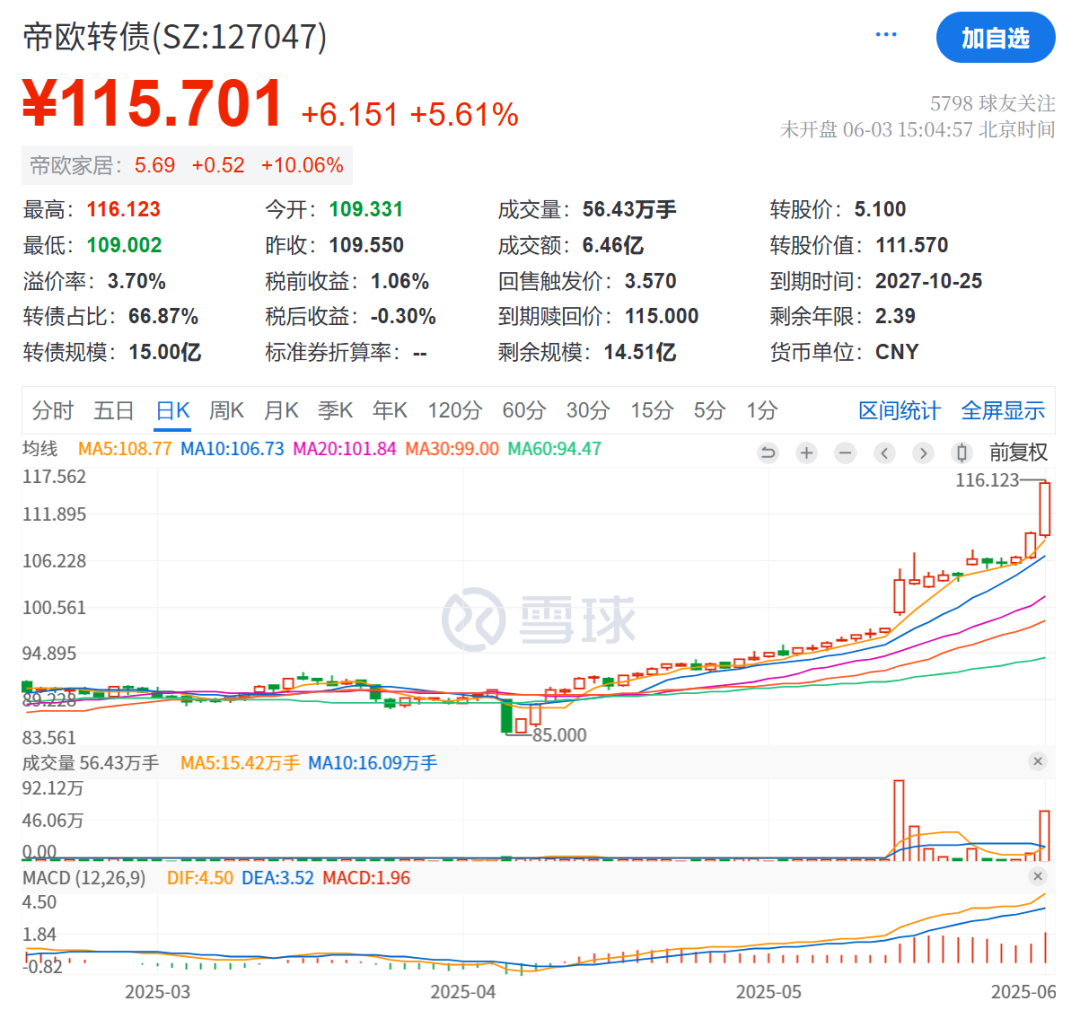Switch to the 15分 chart tab
The width and height of the screenshot is (1080, 1010).
coord(652,411)
